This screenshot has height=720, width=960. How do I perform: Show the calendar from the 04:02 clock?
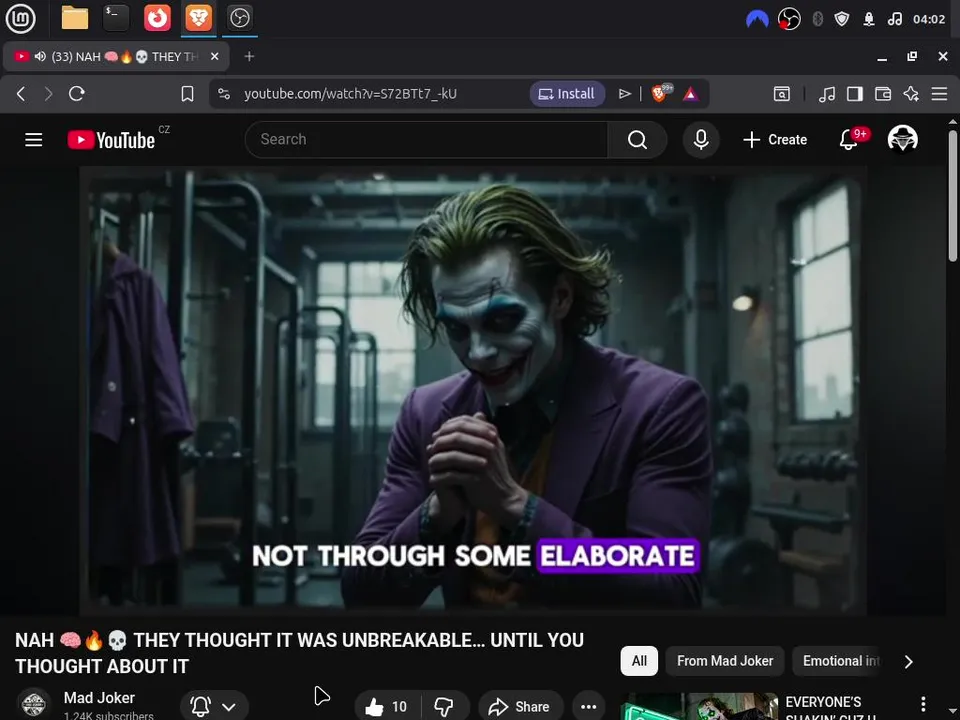tap(929, 19)
